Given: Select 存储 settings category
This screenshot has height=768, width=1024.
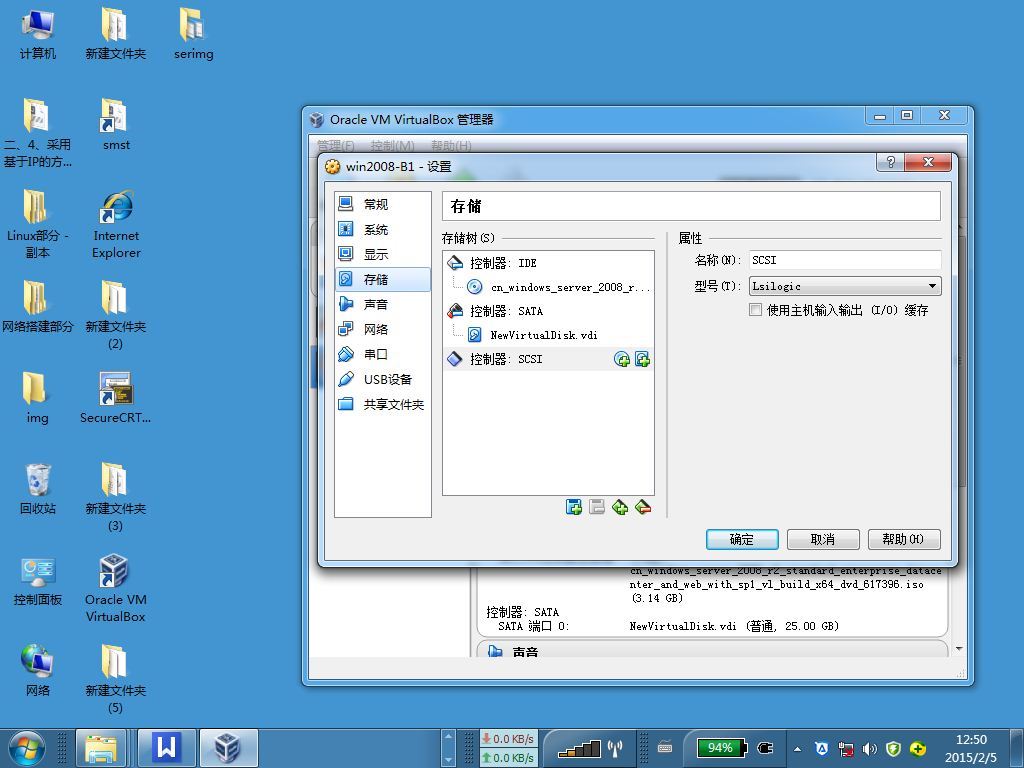Looking at the screenshot, I should (382, 280).
